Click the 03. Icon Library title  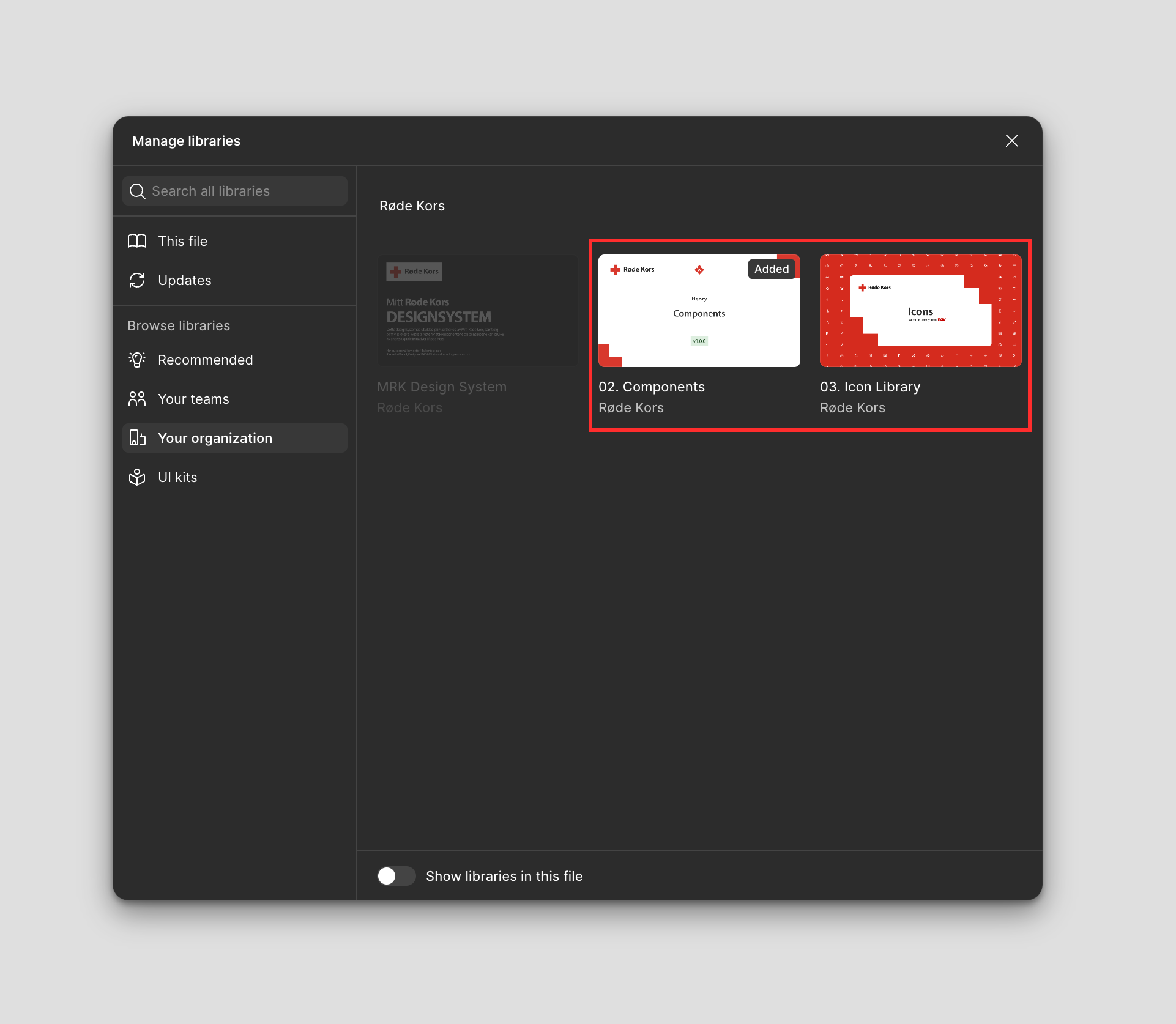pyautogui.click(x=869, y=387)
